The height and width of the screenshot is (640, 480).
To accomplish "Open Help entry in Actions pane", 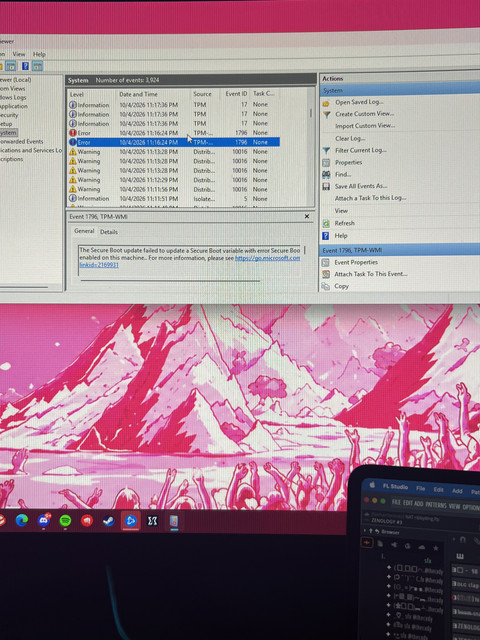I will (341, 236).
